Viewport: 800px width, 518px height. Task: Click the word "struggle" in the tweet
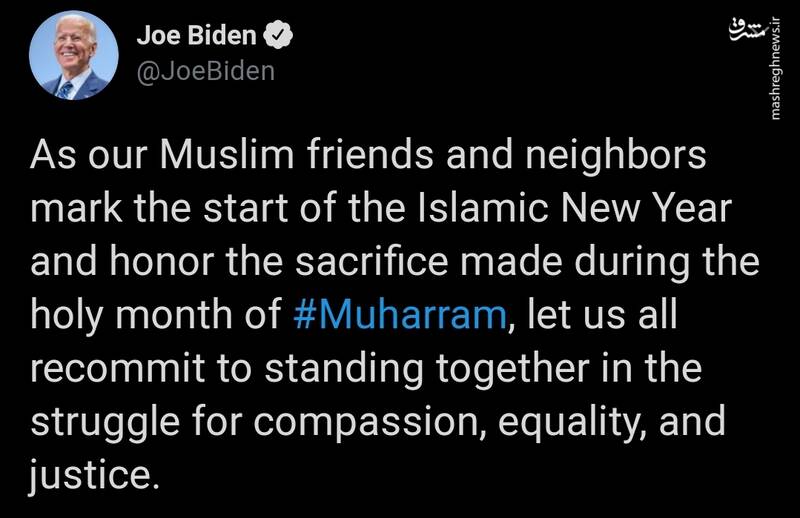105,423
